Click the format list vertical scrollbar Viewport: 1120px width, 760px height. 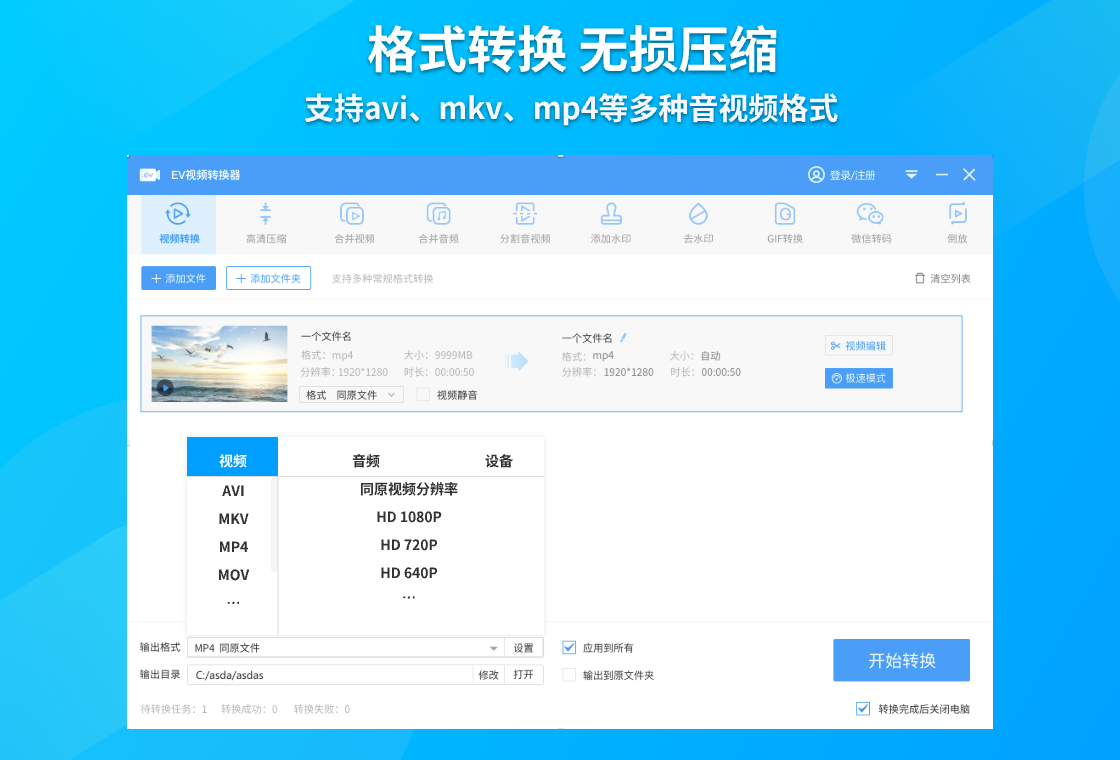[274, 525]
